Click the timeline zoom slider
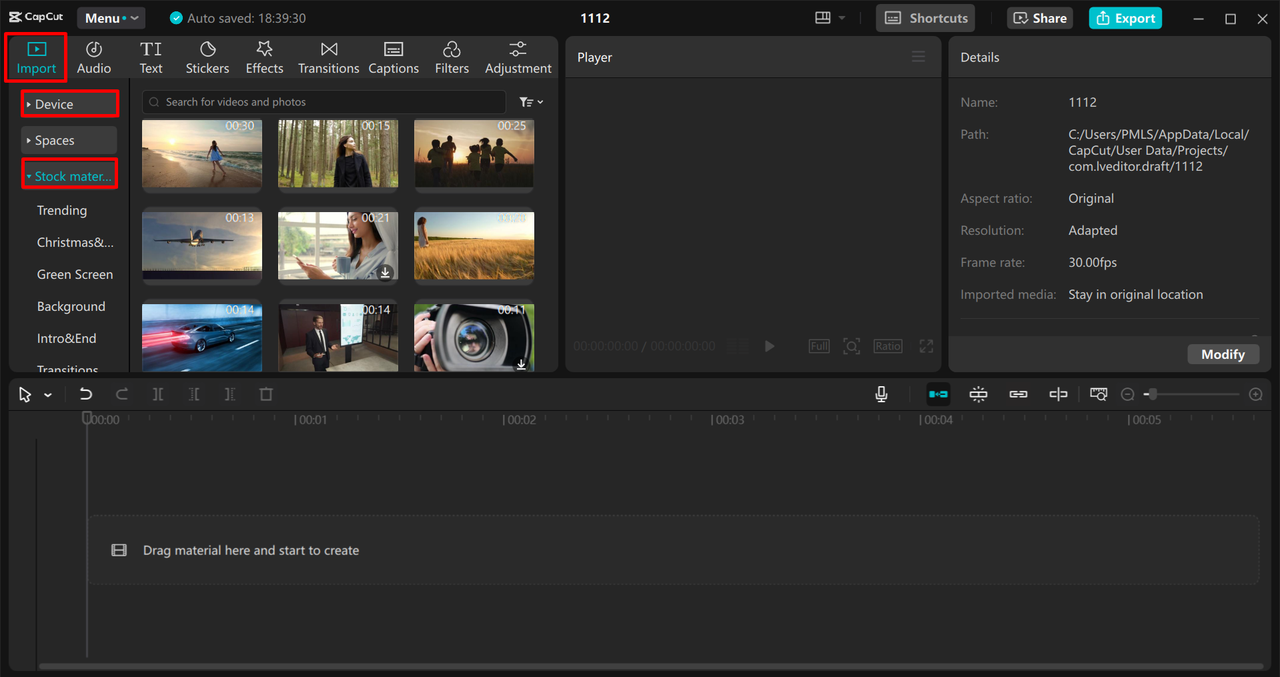Viewport: 1280px width, 677px height. click(x=1192, y=395)
